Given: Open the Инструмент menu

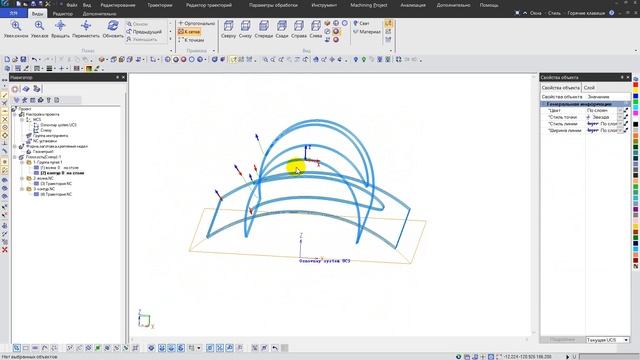Looking at the screenshot, I should coord(324,5).
